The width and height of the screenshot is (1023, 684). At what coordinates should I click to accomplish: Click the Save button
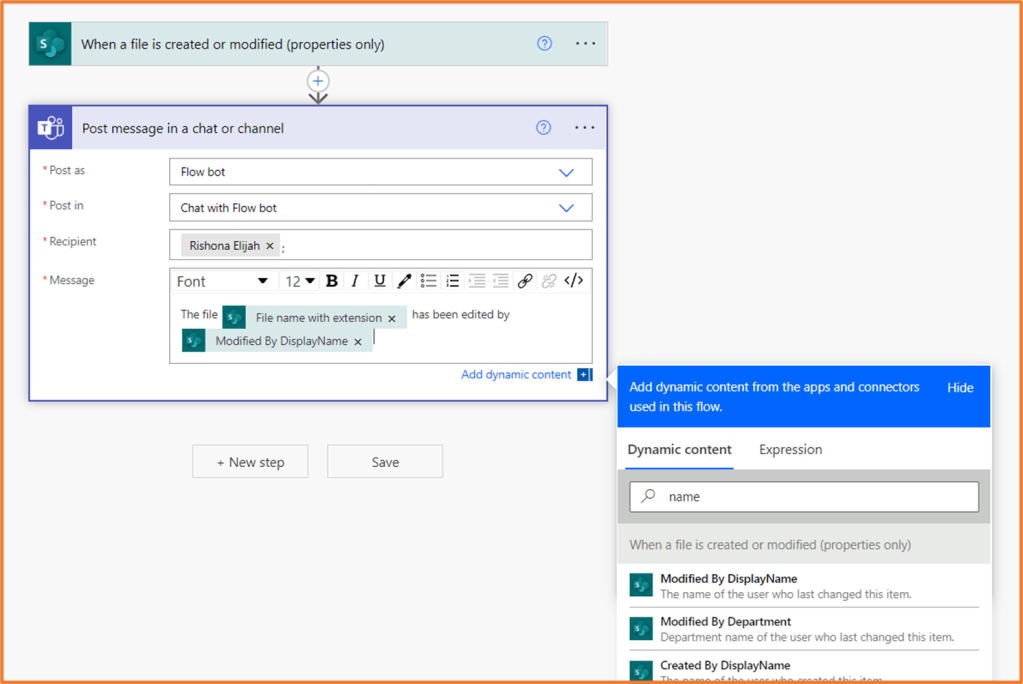385,462
